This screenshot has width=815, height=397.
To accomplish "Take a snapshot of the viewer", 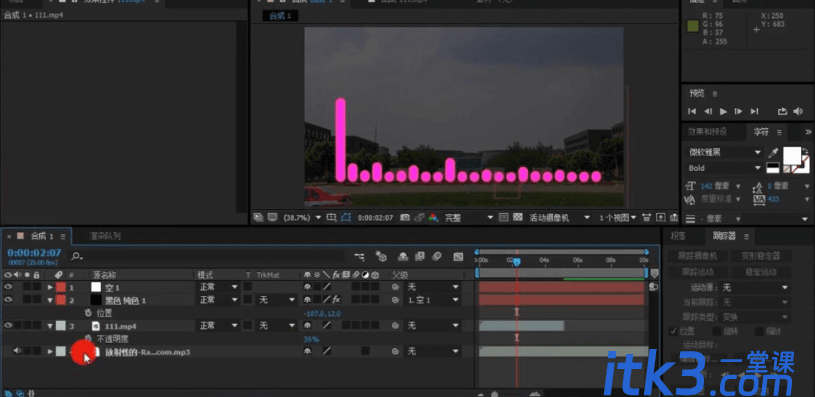I will [x=405, y=217].
